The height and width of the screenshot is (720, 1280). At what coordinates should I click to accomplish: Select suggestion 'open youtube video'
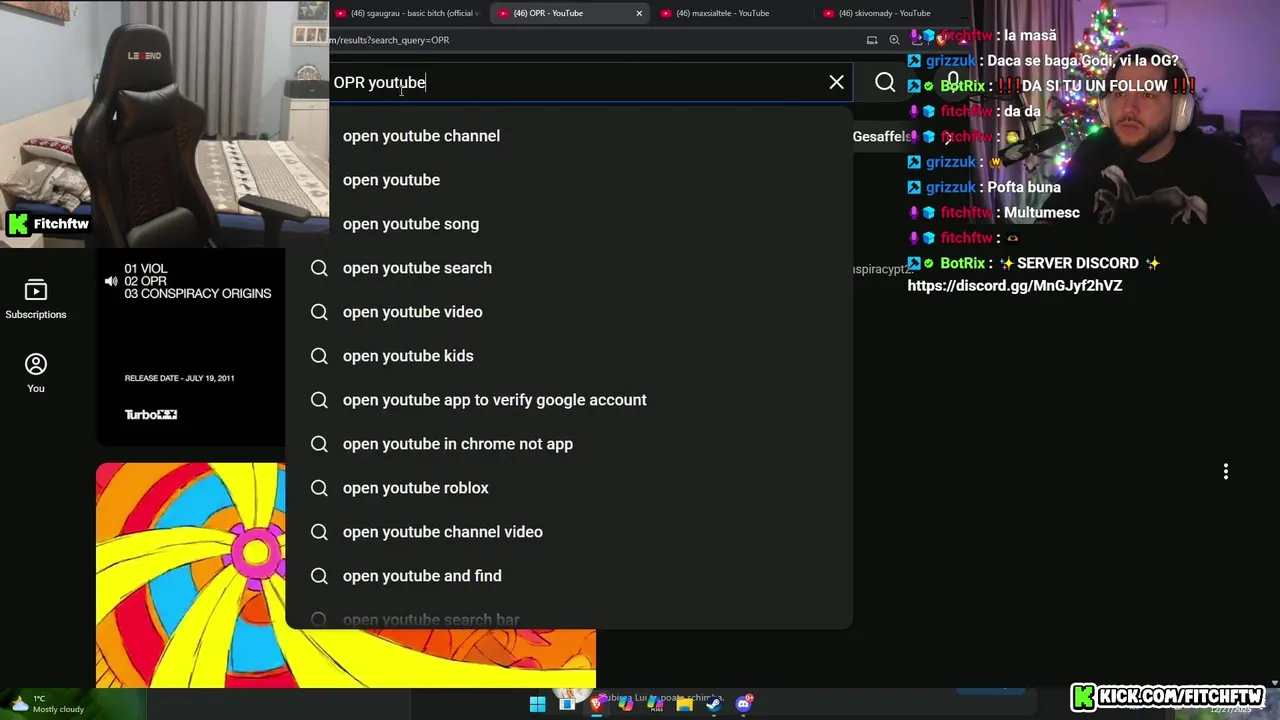pos(569,312)
